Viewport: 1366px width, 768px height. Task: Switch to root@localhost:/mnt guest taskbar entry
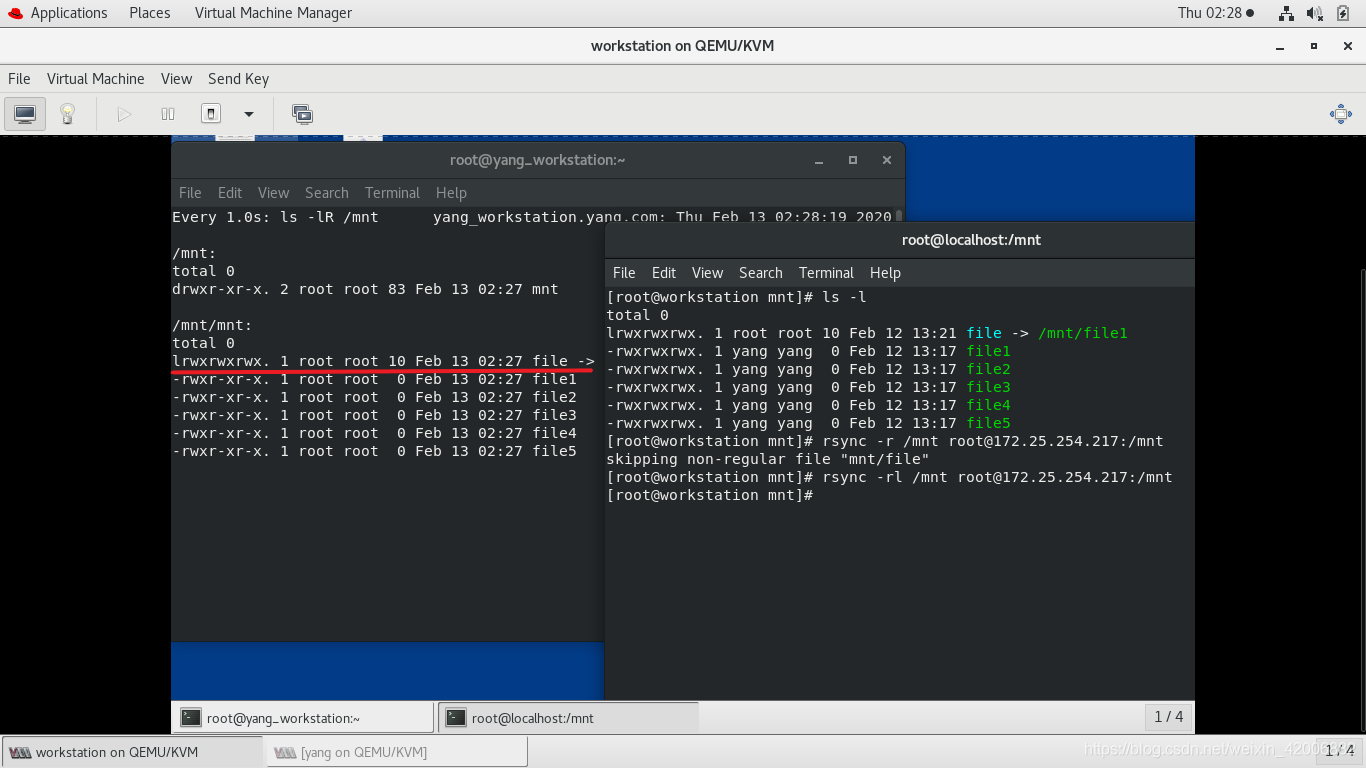tap(568, 717)
